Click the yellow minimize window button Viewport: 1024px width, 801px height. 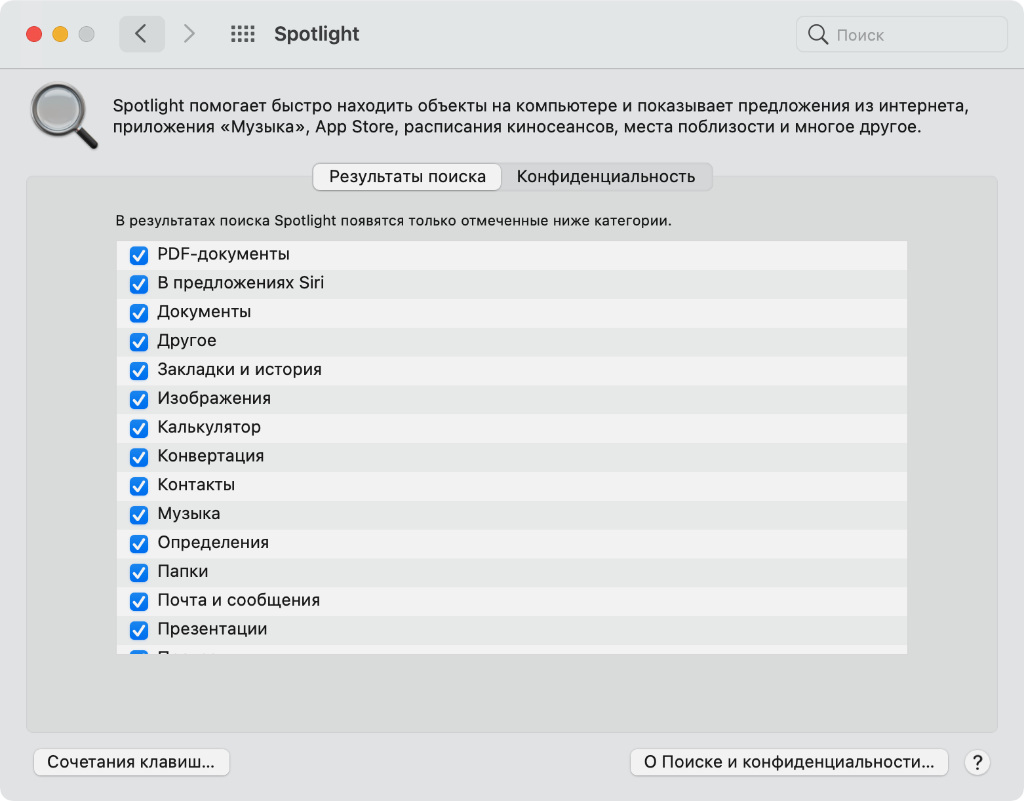point(60,34)
